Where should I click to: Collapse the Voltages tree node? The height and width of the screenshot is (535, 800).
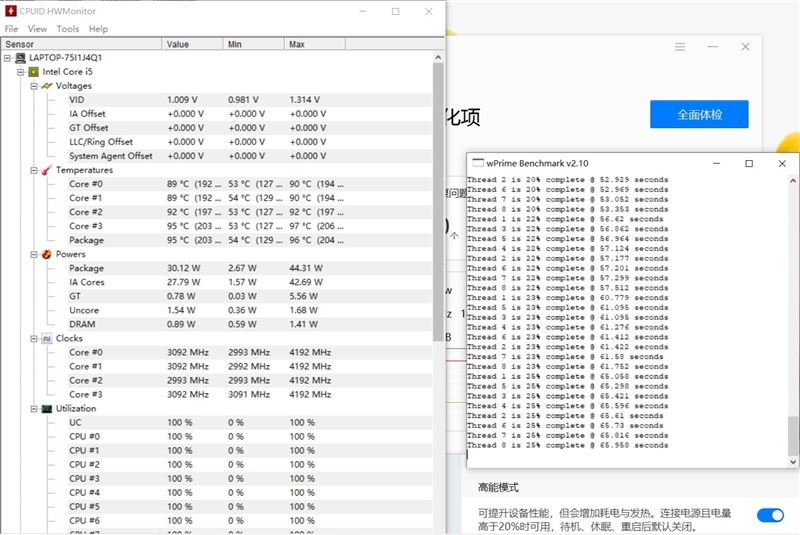pyautogui.click(x=34, y=86)
